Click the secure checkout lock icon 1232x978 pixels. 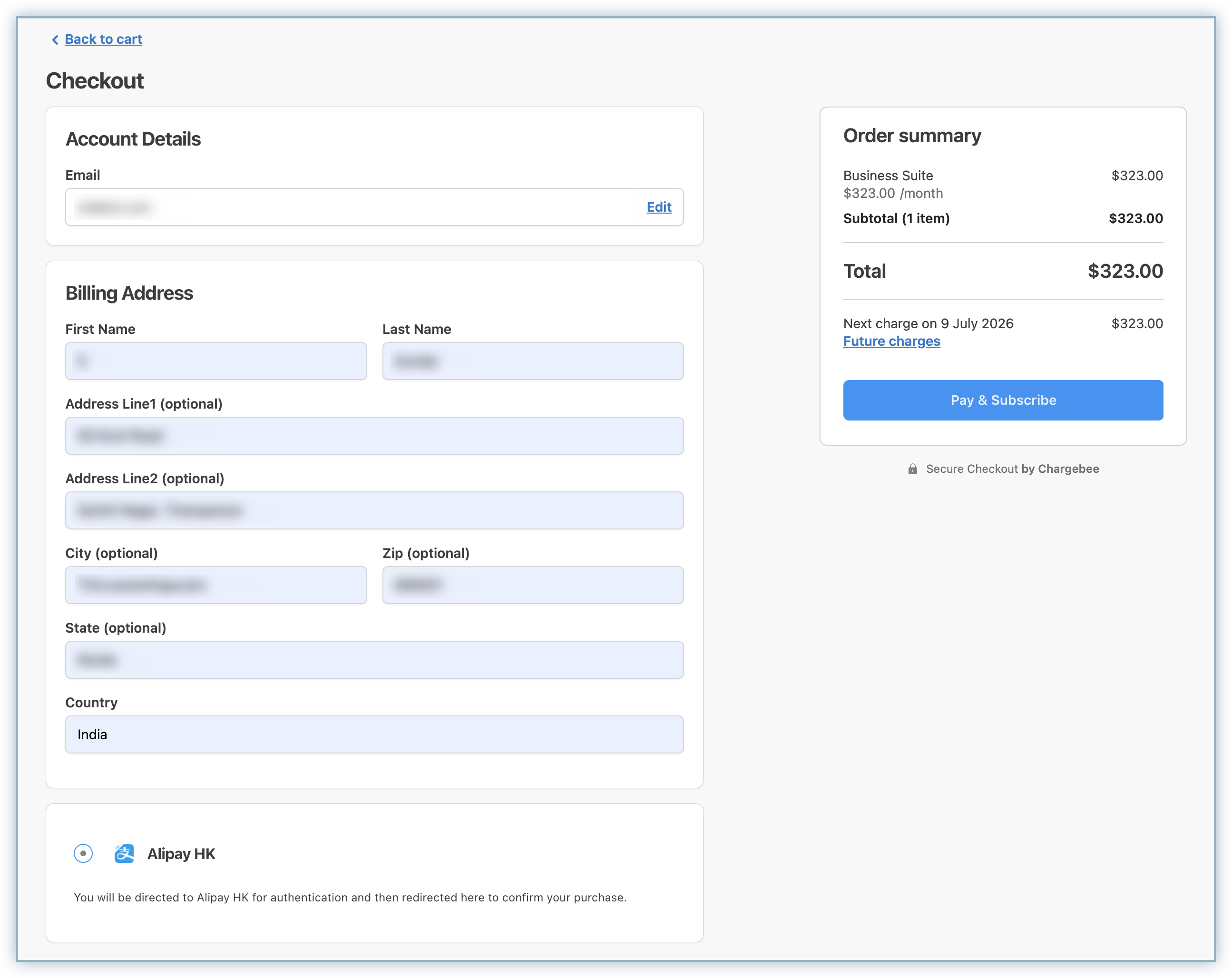pos(912,469)
